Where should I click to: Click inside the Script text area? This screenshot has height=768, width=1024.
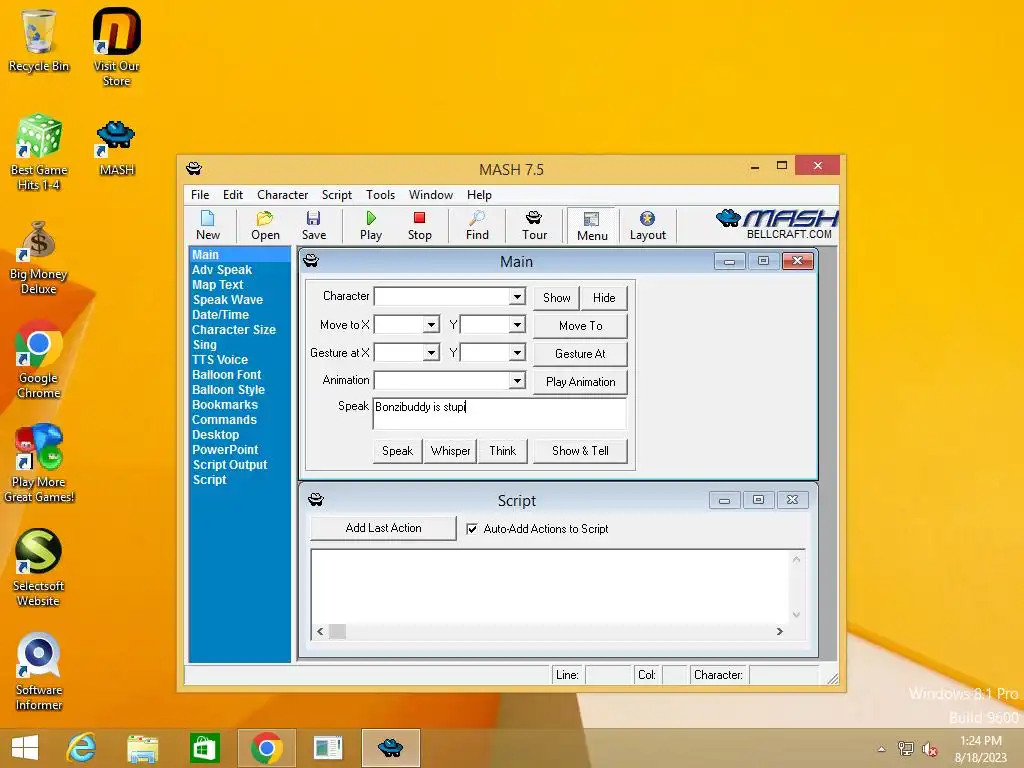[550, 586]
